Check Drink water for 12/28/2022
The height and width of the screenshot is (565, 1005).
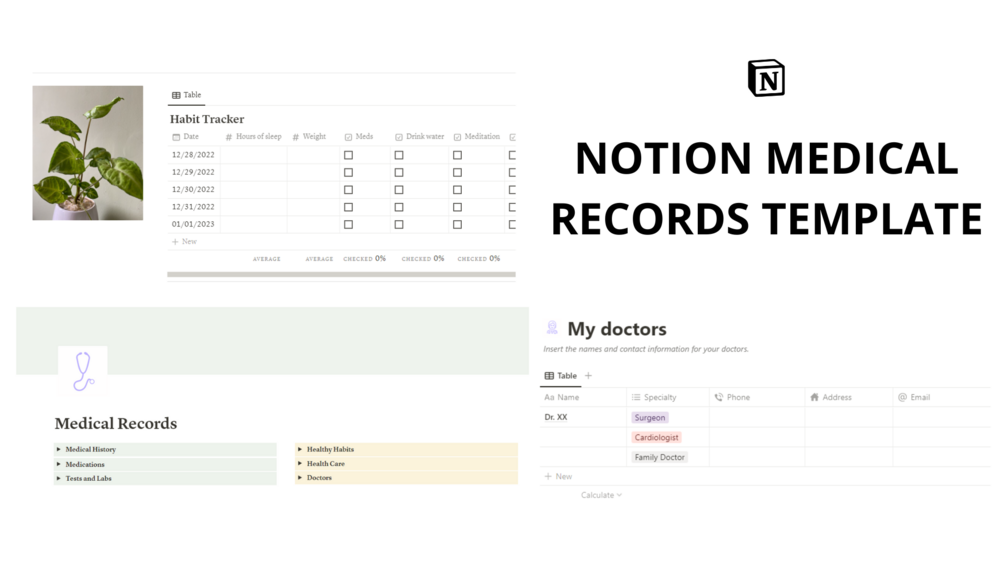click(x=399, y=155)
